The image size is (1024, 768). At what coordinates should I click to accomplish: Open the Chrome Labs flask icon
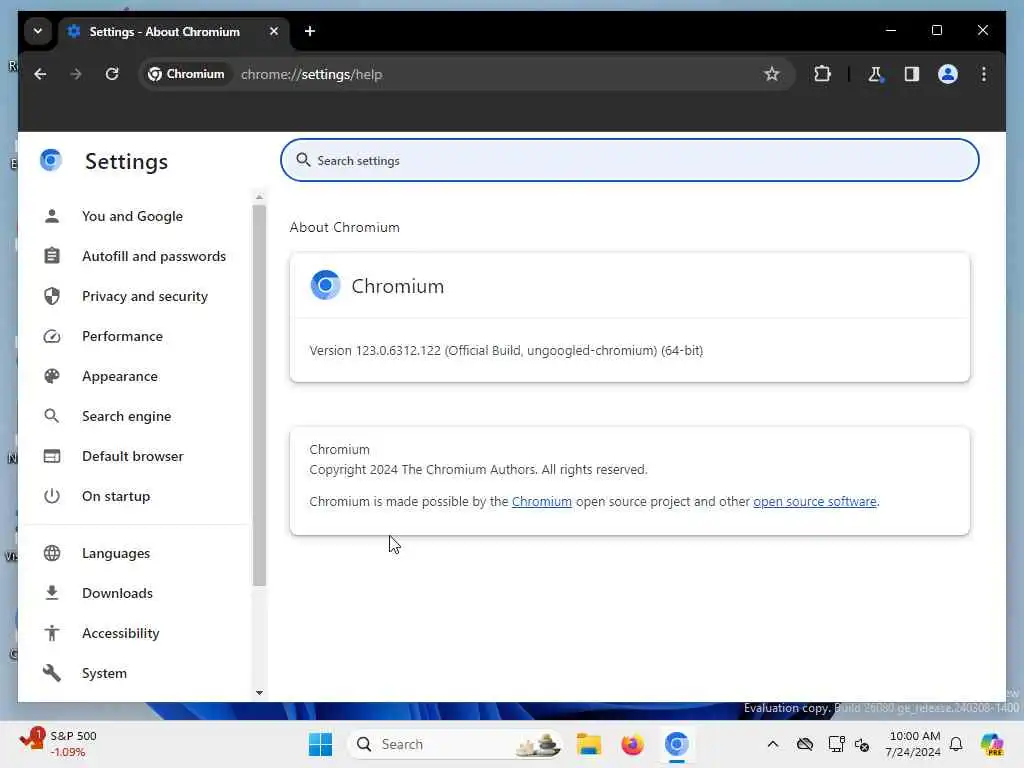coord(875,74)
